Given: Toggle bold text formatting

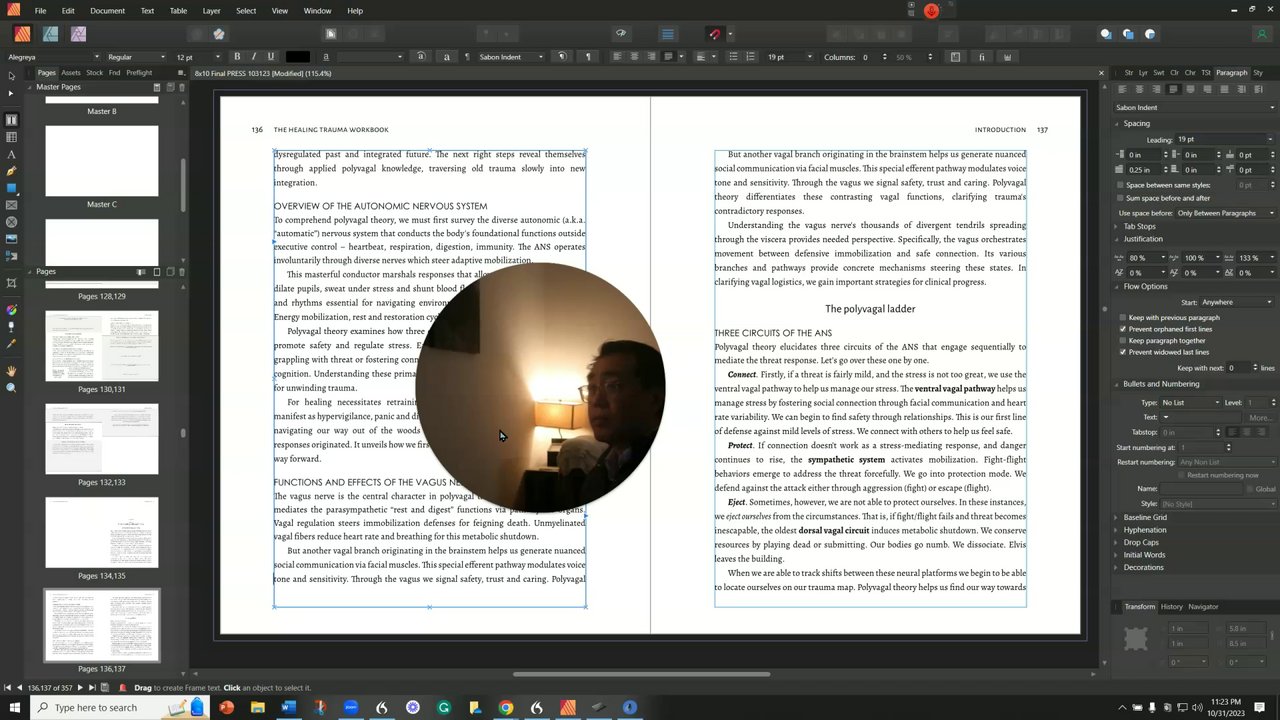Looking at the screenshot, I should tap(237, 57).
